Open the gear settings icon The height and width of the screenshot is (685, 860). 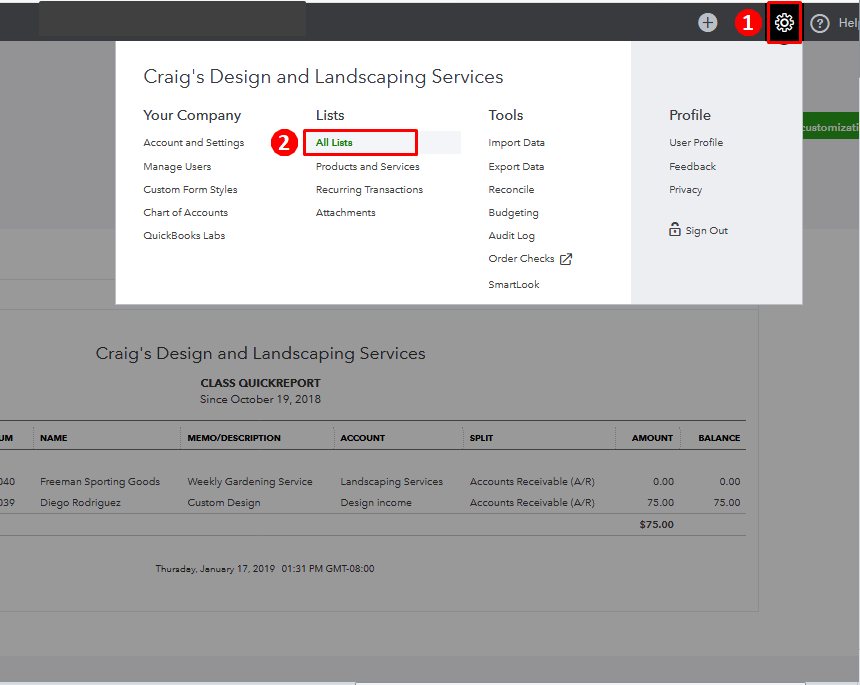784,22
